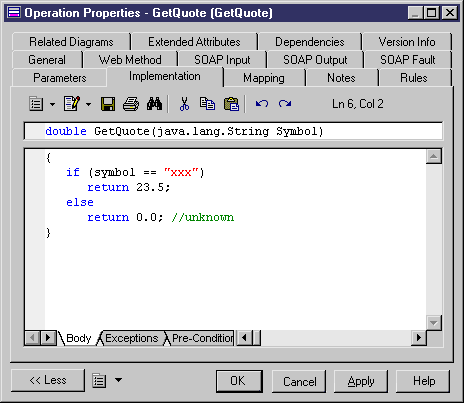
Task: Click inside the code body editor area
Action: pos(235,239)
